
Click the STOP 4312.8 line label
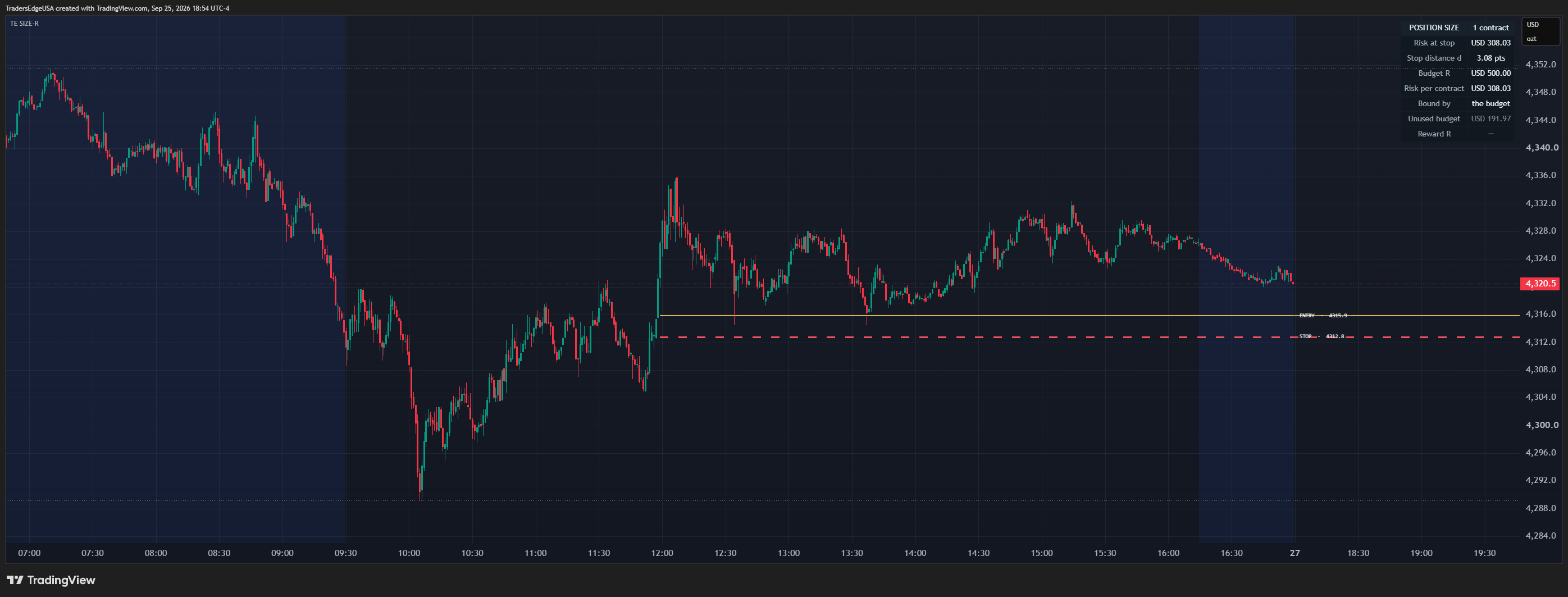click(x=1321, y=336)
